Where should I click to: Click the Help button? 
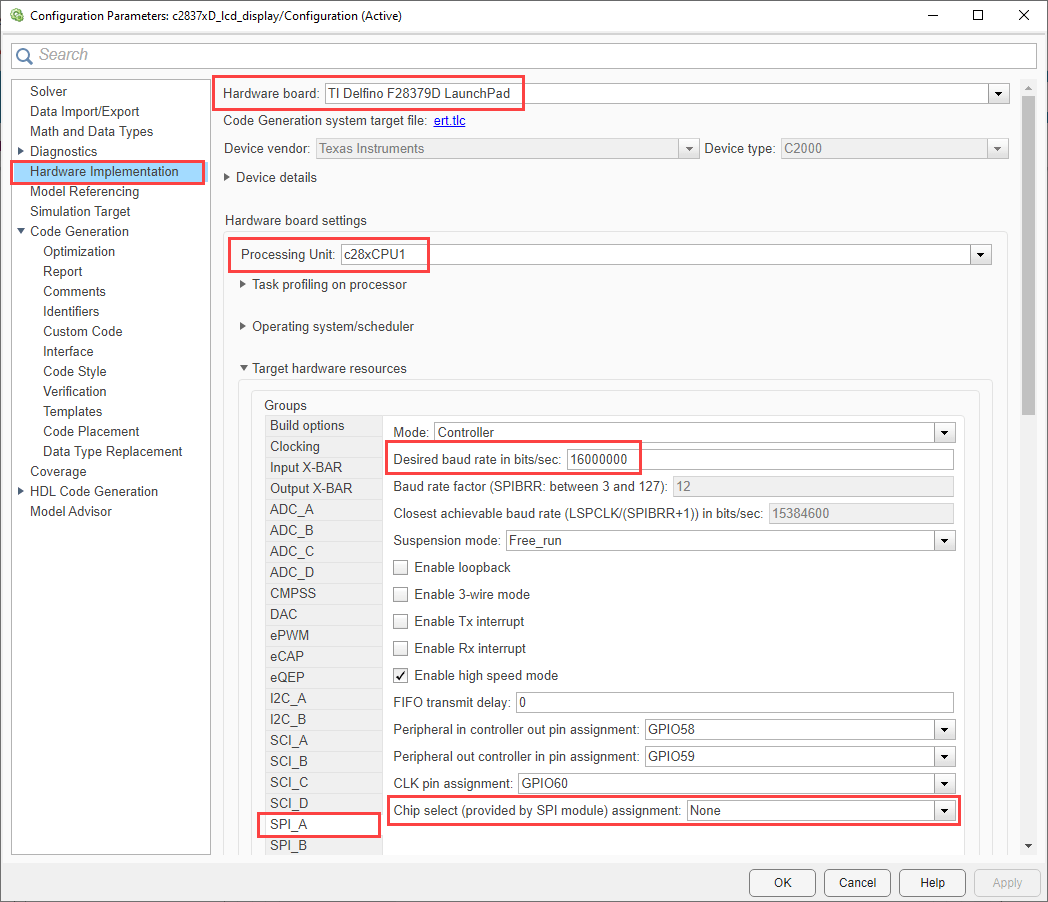coord(932,883)
